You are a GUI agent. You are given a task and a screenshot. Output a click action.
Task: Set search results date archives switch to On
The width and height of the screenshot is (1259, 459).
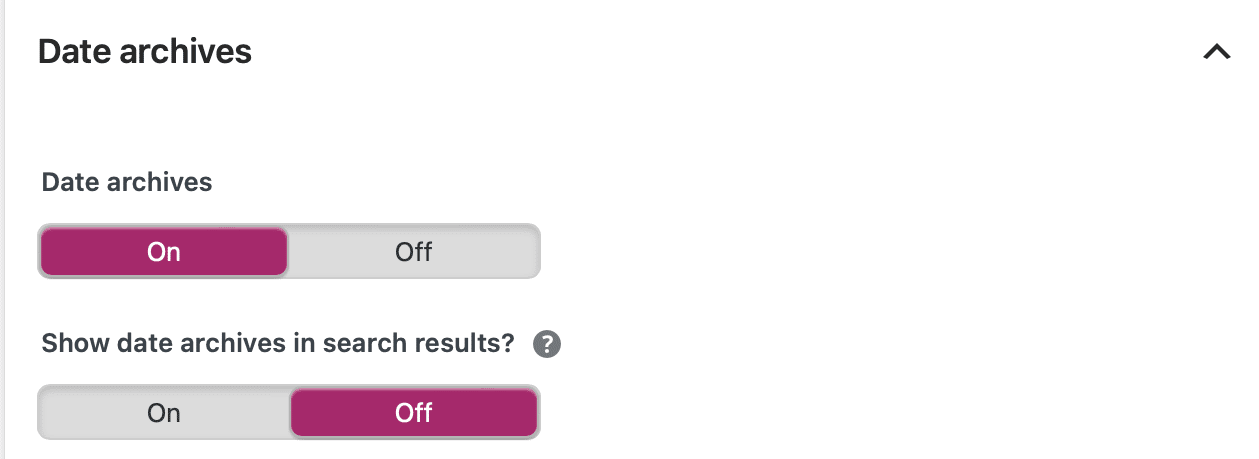click(164, 413)
